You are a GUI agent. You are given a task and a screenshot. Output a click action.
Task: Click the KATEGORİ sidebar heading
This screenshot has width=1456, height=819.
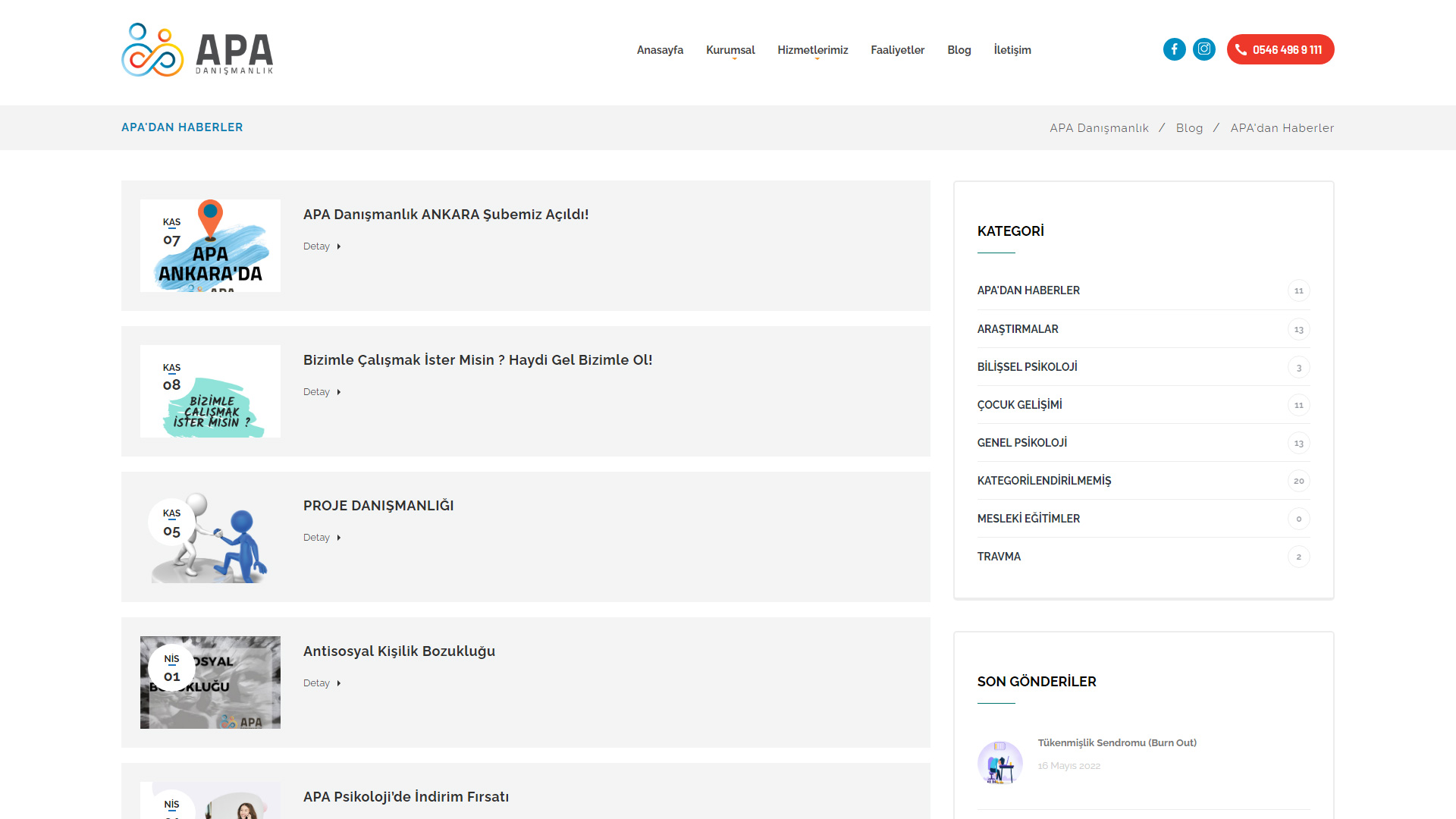pyautogui.click(x=1010, y=231)
